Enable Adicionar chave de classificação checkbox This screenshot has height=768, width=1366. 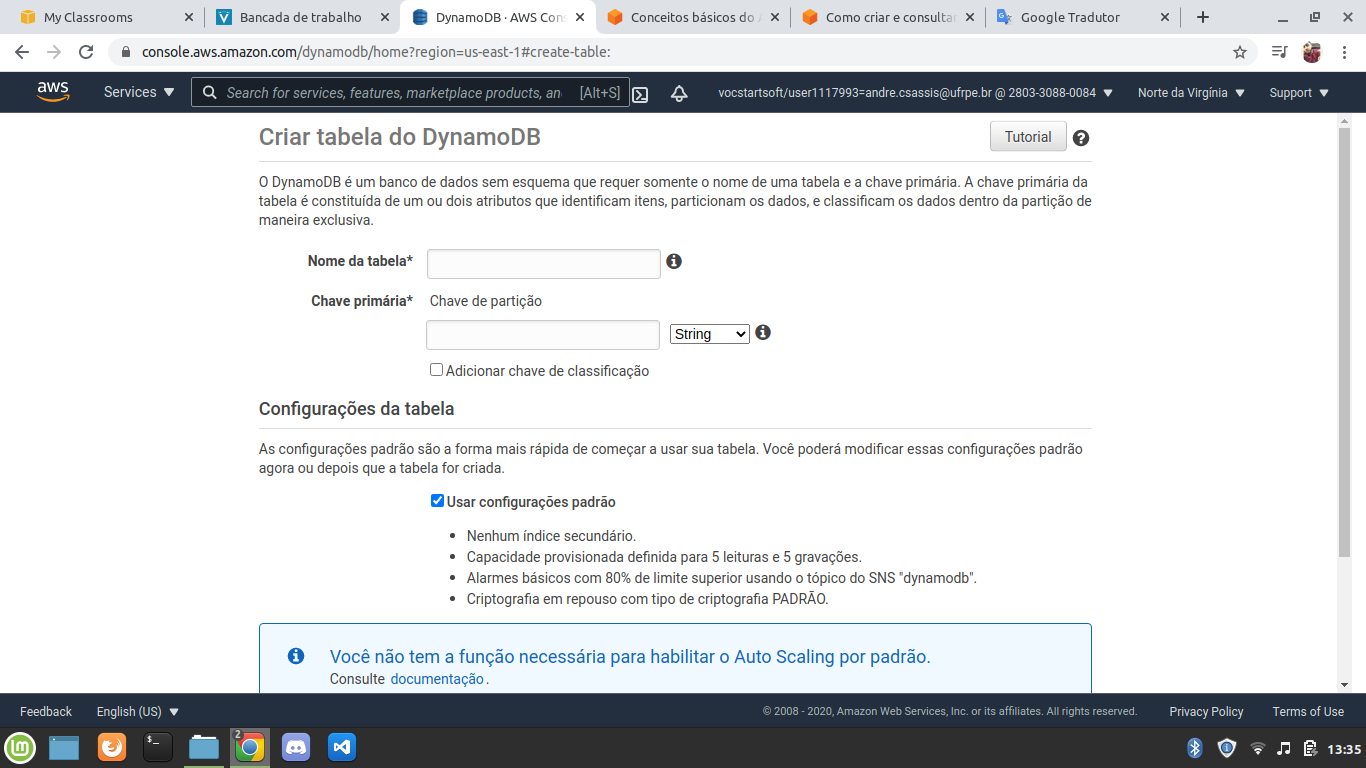pyautogui.click(x=436, y=370)
